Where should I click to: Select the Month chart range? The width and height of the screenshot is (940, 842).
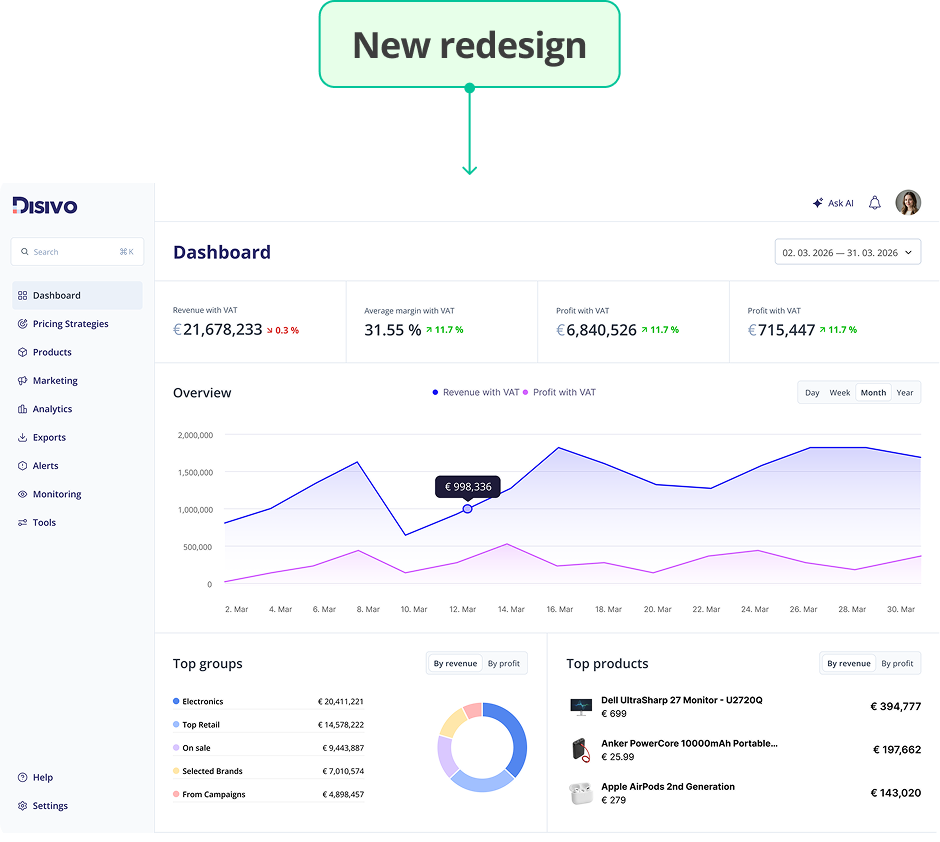(x=873, y=393)
